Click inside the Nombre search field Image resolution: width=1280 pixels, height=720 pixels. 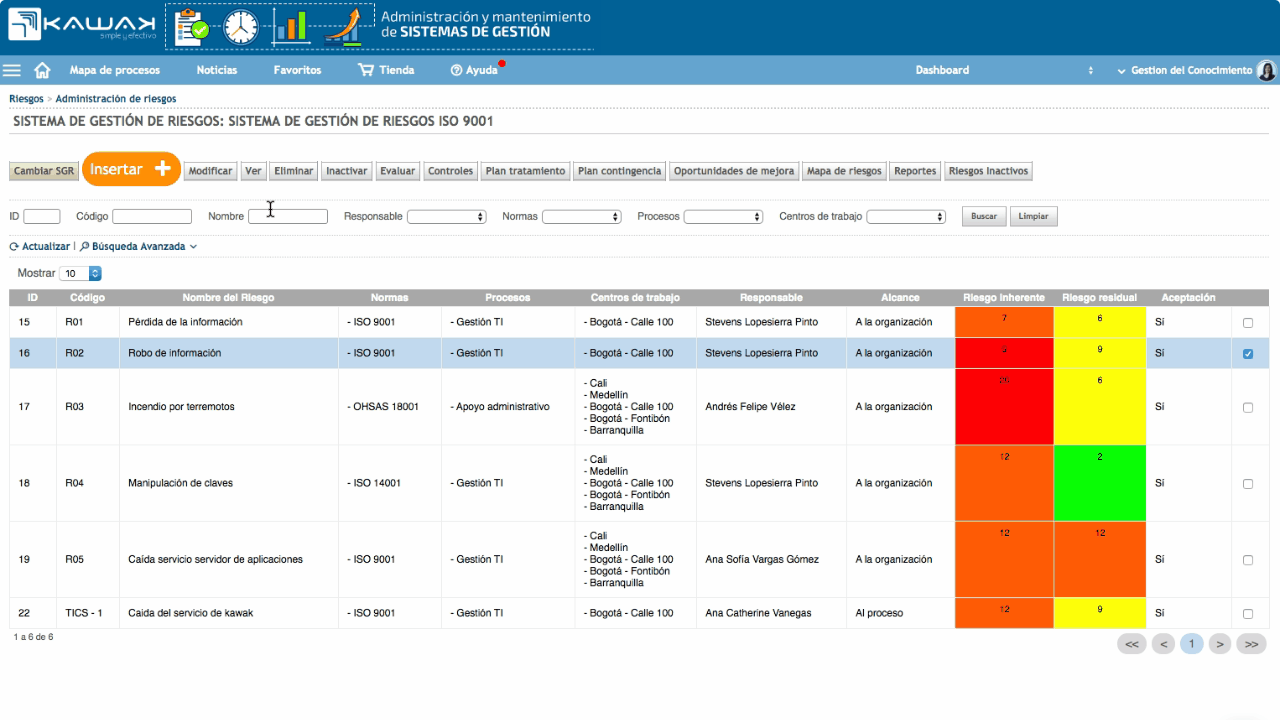pyautogui.click(x=288, y=216)
